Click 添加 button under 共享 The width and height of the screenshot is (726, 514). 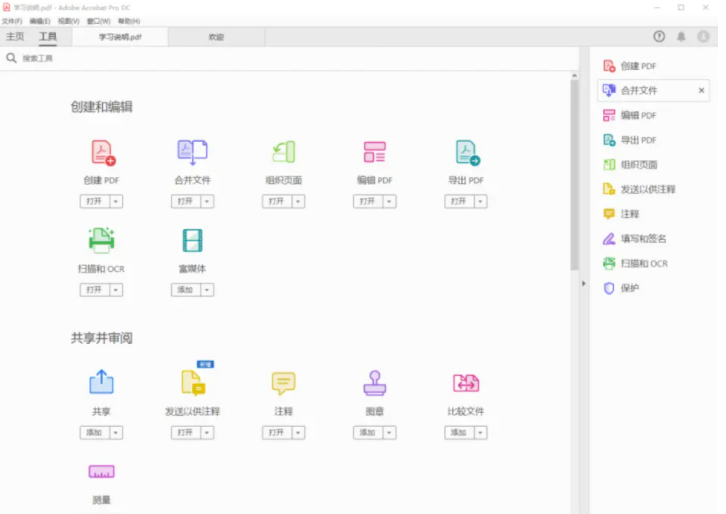pyautogui.click(x=94, y=433)
